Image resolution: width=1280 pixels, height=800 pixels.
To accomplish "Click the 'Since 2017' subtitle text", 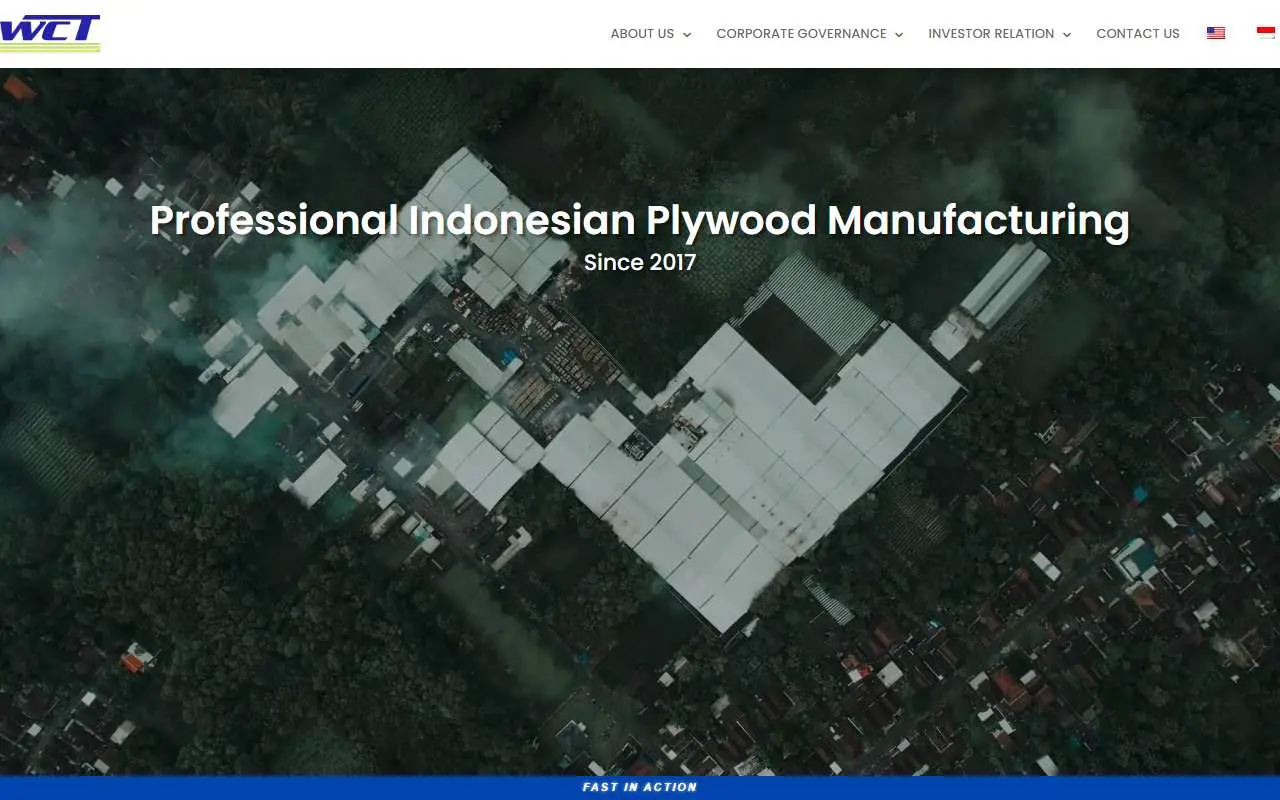I will 640,262.
